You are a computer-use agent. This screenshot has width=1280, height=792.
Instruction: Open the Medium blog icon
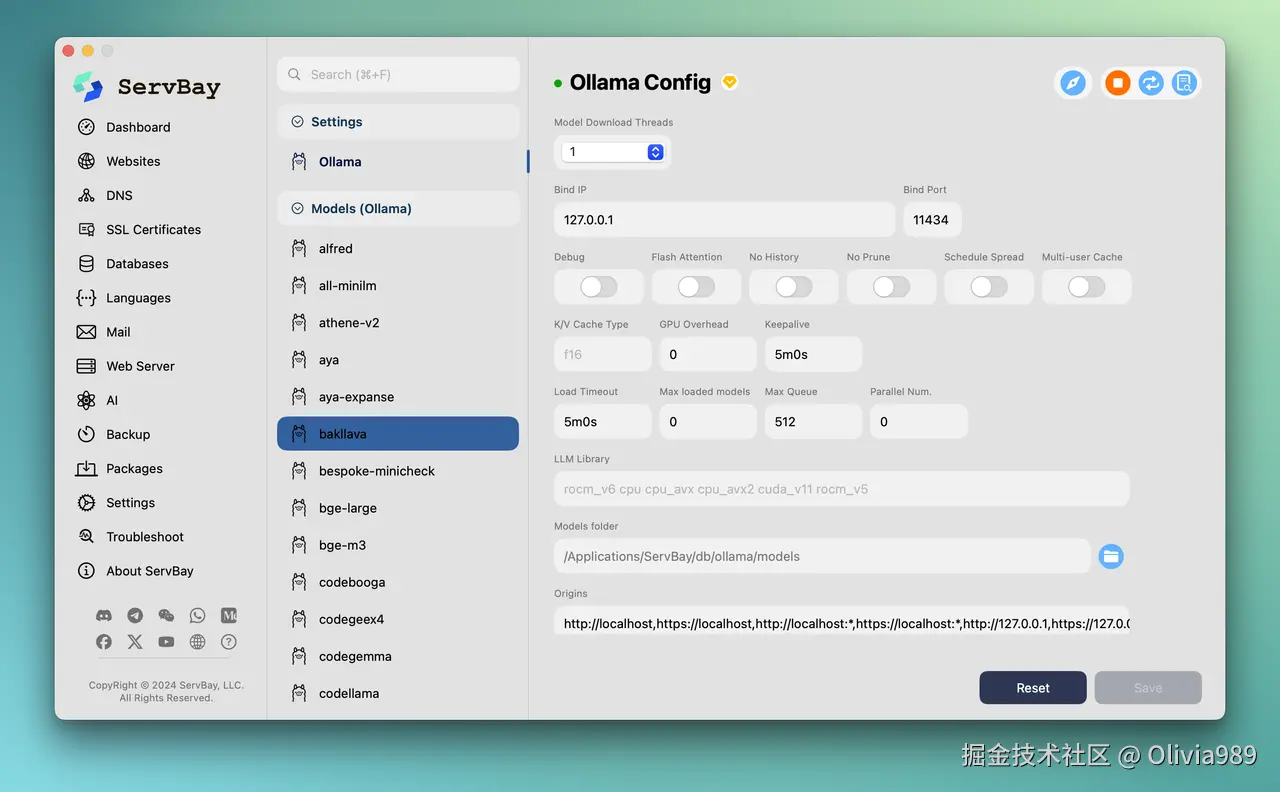pos(229,615)
